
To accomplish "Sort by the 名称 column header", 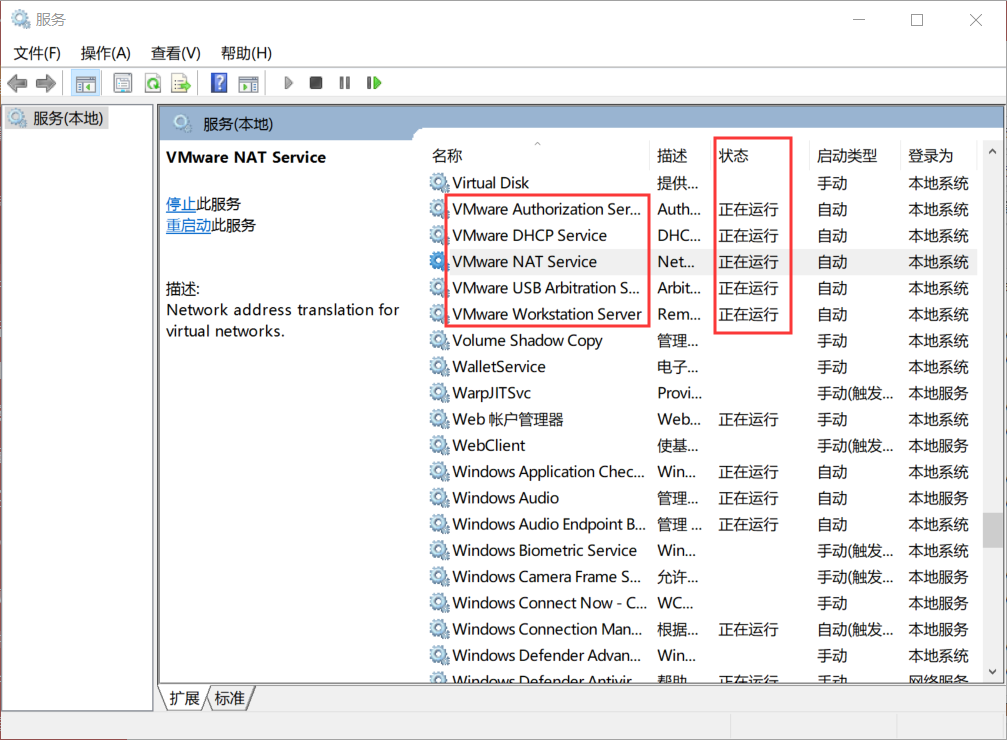I will (539, 155).
